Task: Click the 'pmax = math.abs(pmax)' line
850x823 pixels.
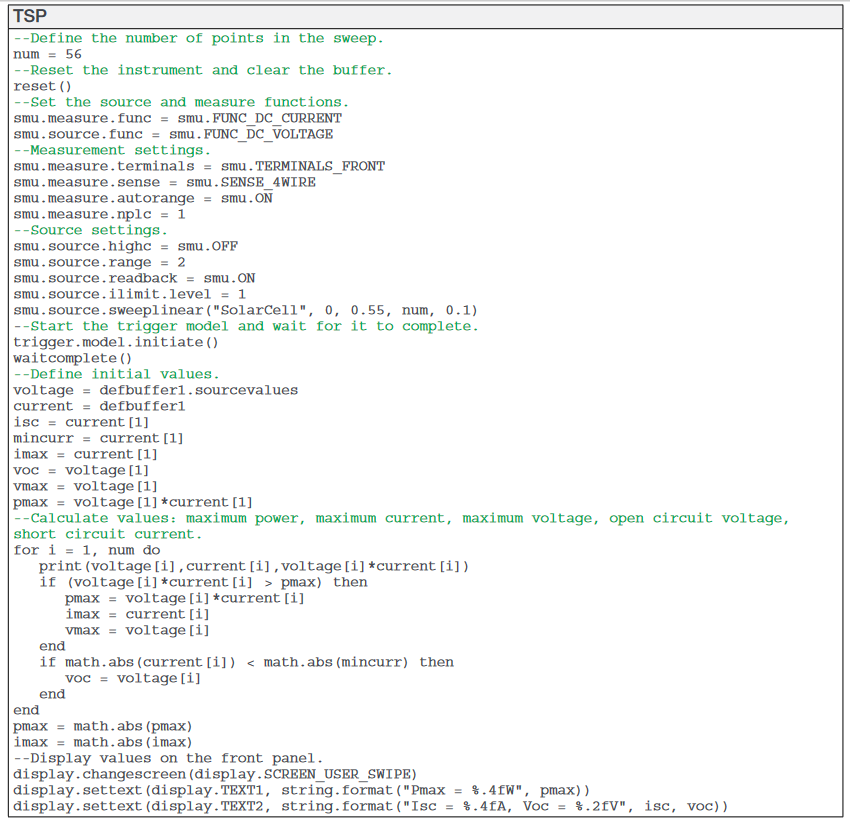Action: 103,726
